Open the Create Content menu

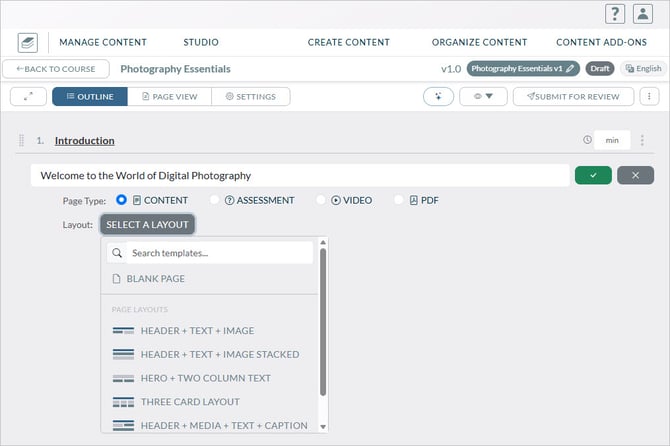pos(349,42)
